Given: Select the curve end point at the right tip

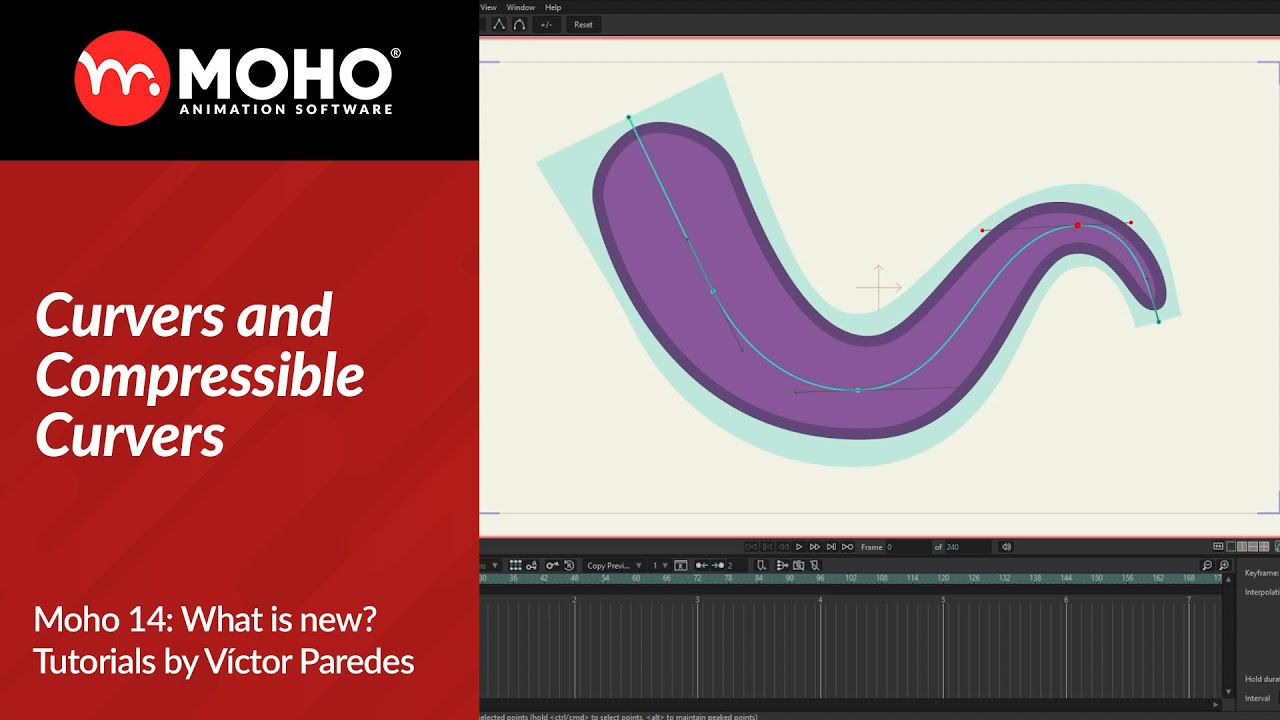Looking at the screenshot, I should point(1158,321).
